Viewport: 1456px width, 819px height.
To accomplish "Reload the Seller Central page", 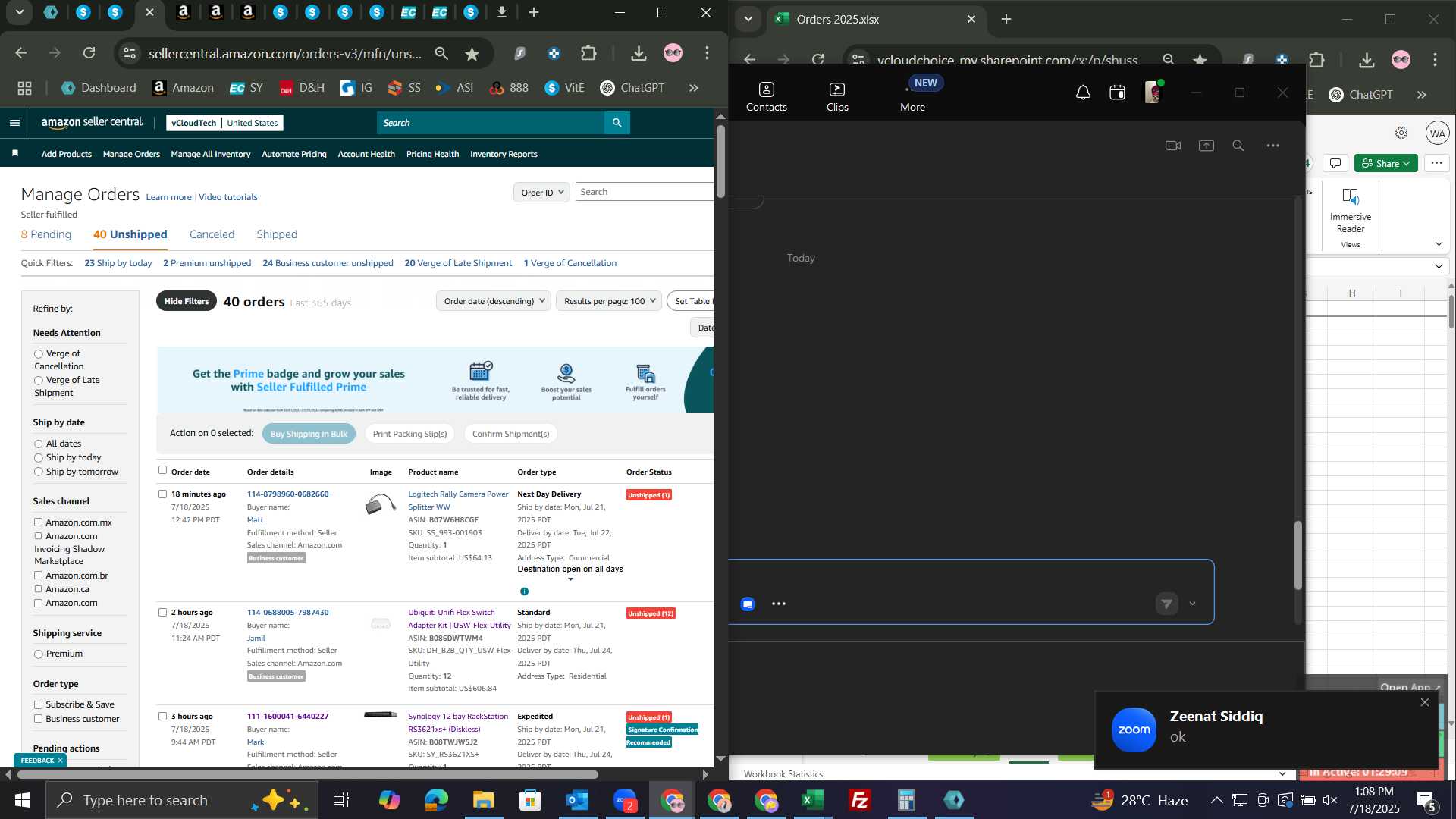I will point(89,53).
